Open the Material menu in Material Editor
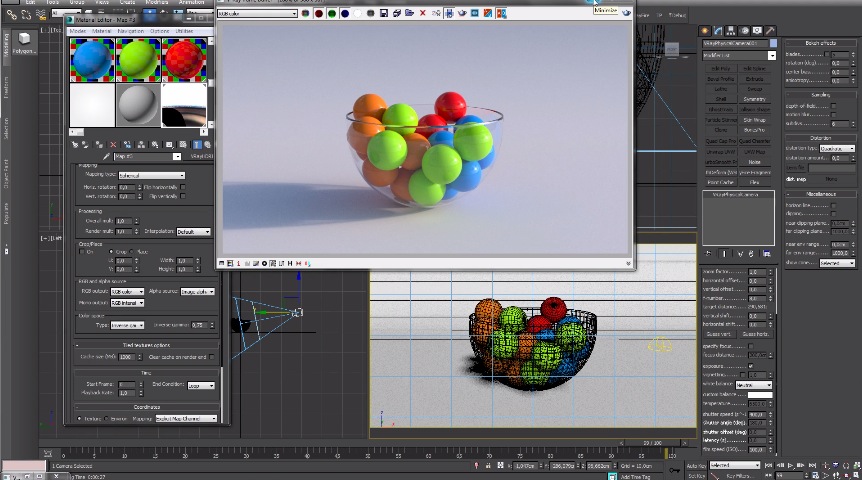 click(102, 31)
